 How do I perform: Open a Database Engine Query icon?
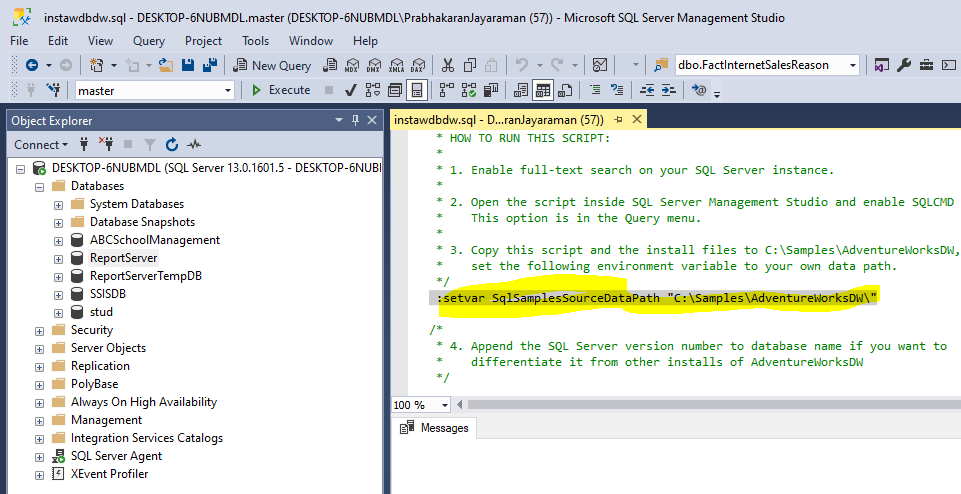[330, 65]
